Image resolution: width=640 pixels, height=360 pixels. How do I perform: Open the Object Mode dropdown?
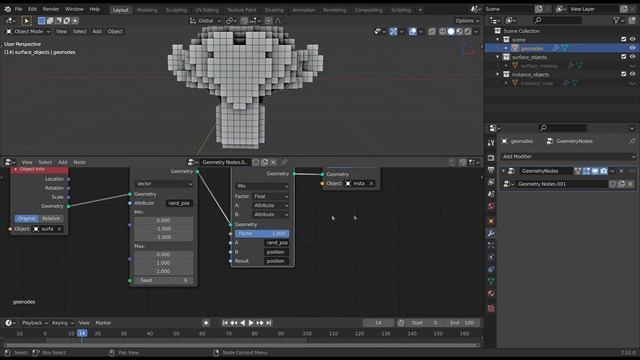pos(28,31)
